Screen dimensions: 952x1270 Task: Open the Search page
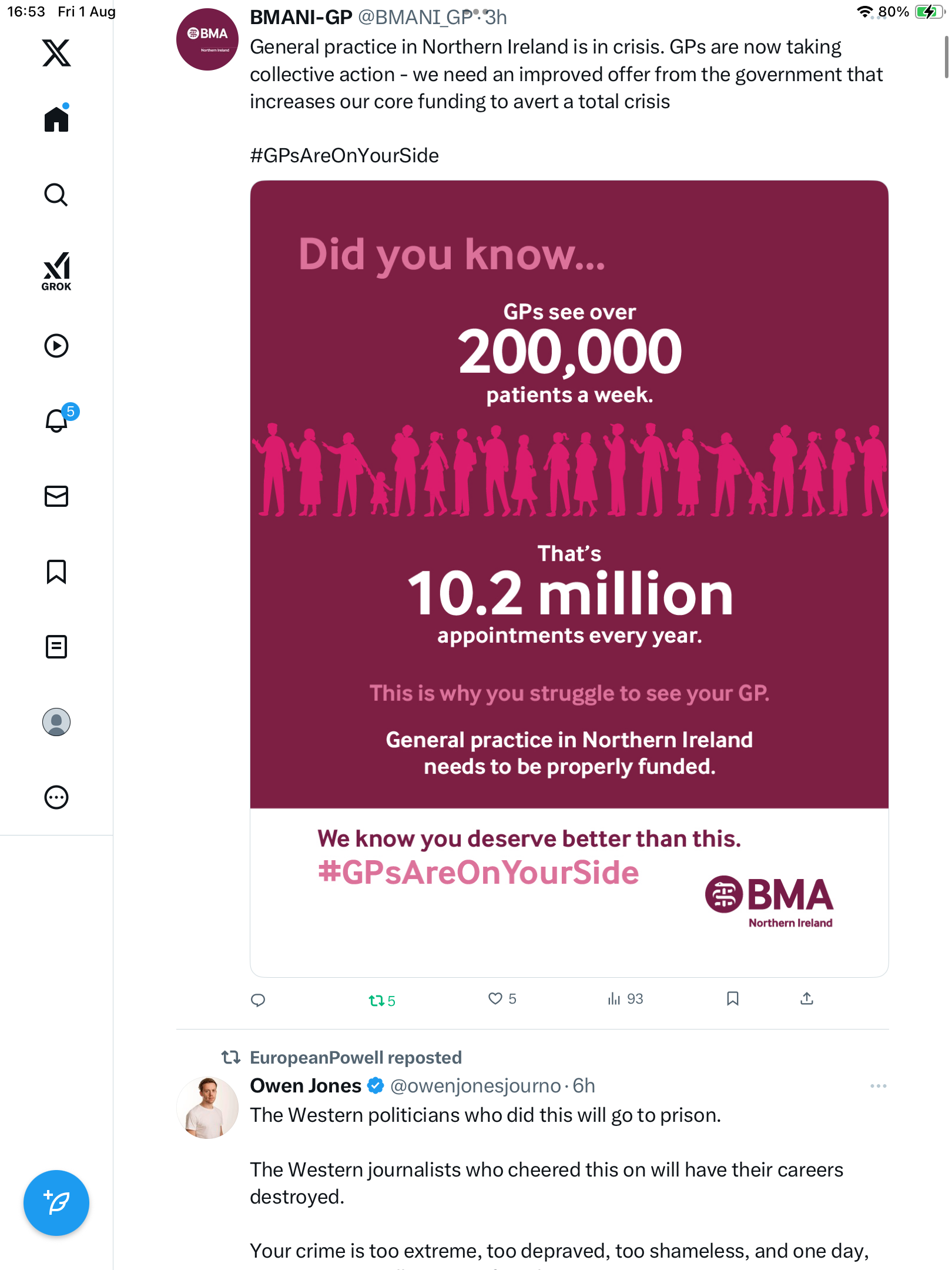click(x=56, y=195)
